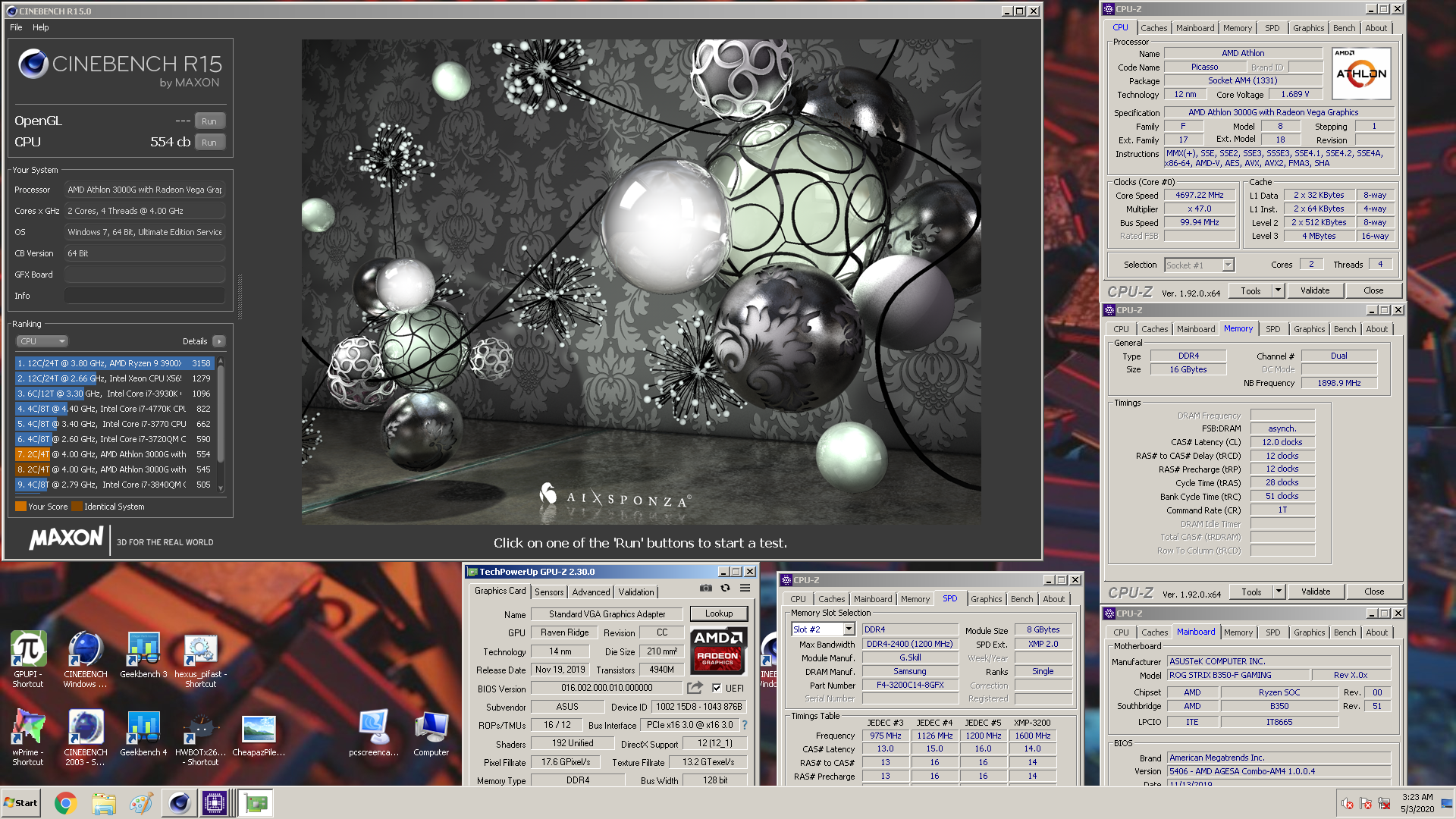The width and height of the screenshot is (1456, 819).
Task: Select ranking row Intel Core i7-4770K 822
Action: pyautogui.click(x=115, y=409)
